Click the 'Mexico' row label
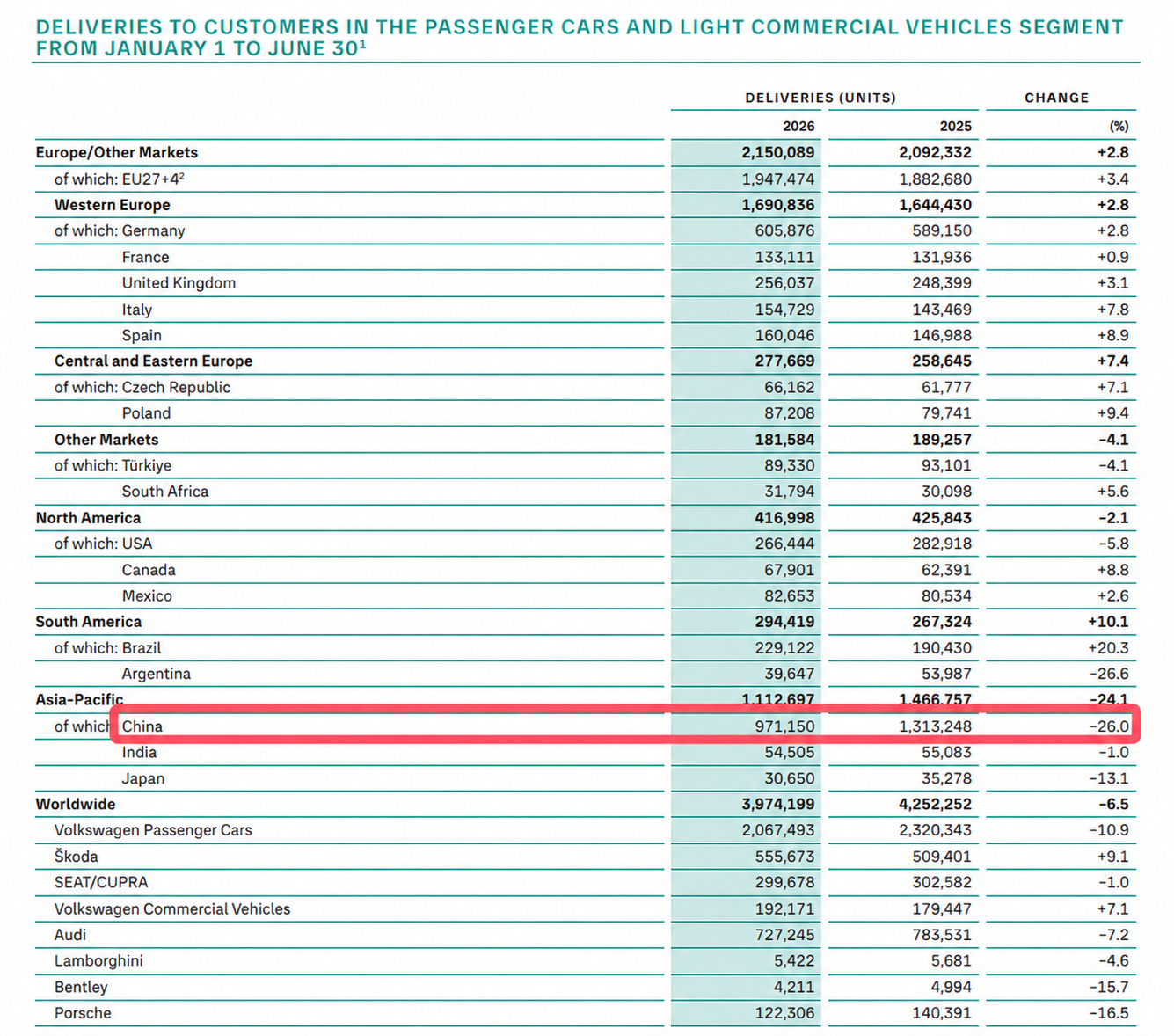1174x1036 pixels. pyautogui.click(x=147, y=595)
